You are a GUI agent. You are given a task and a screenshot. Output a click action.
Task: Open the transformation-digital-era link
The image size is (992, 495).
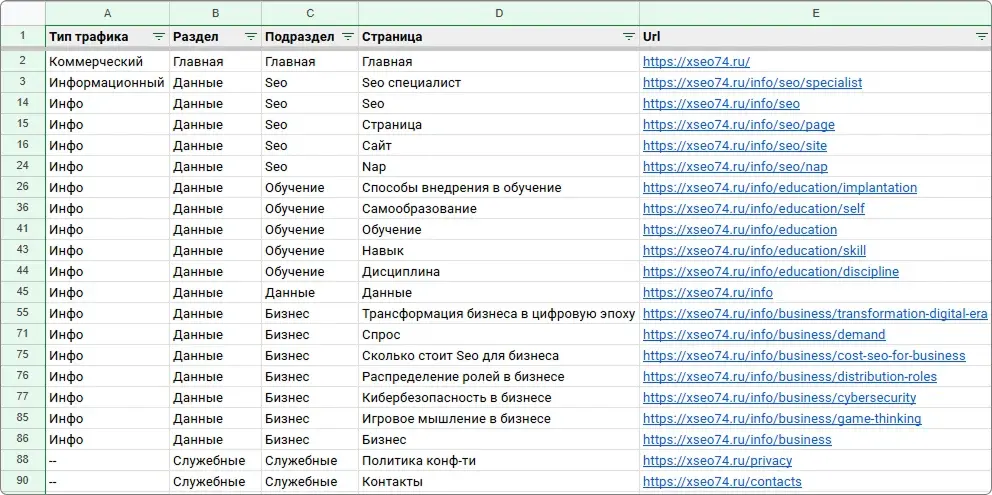[x=815, y=314]
